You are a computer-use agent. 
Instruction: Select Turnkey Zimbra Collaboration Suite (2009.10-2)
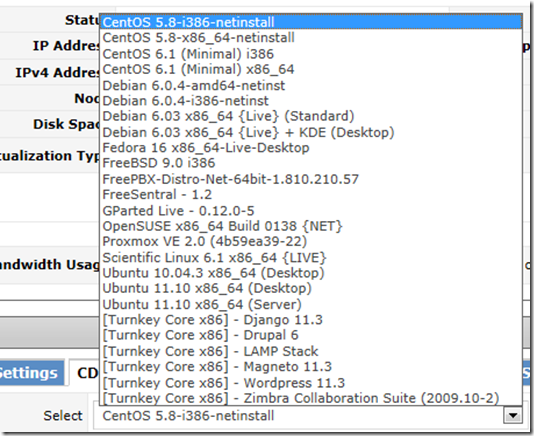pyautogui.click(x=311, y=398)
